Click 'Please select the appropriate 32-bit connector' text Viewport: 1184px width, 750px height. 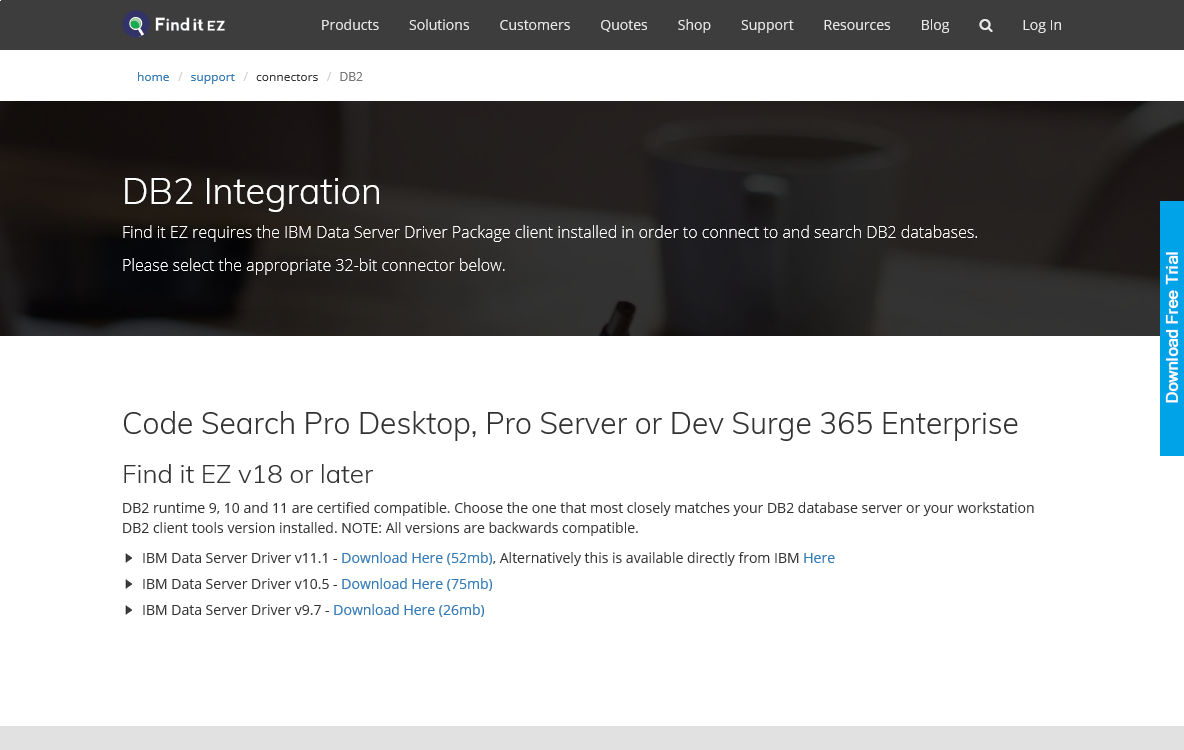coord(313,265)
